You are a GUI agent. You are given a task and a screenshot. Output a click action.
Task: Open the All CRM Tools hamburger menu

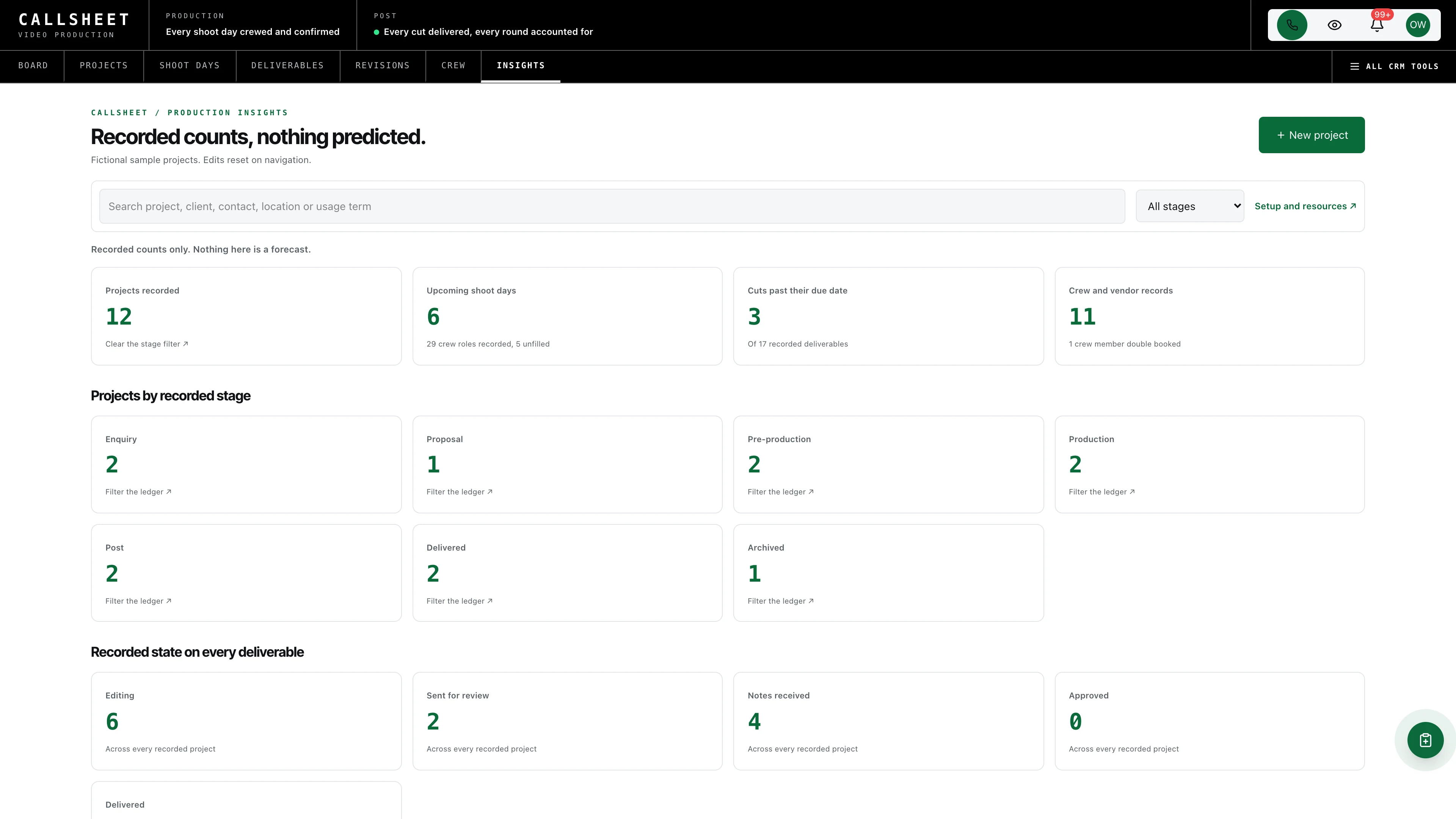(1394, 66)
